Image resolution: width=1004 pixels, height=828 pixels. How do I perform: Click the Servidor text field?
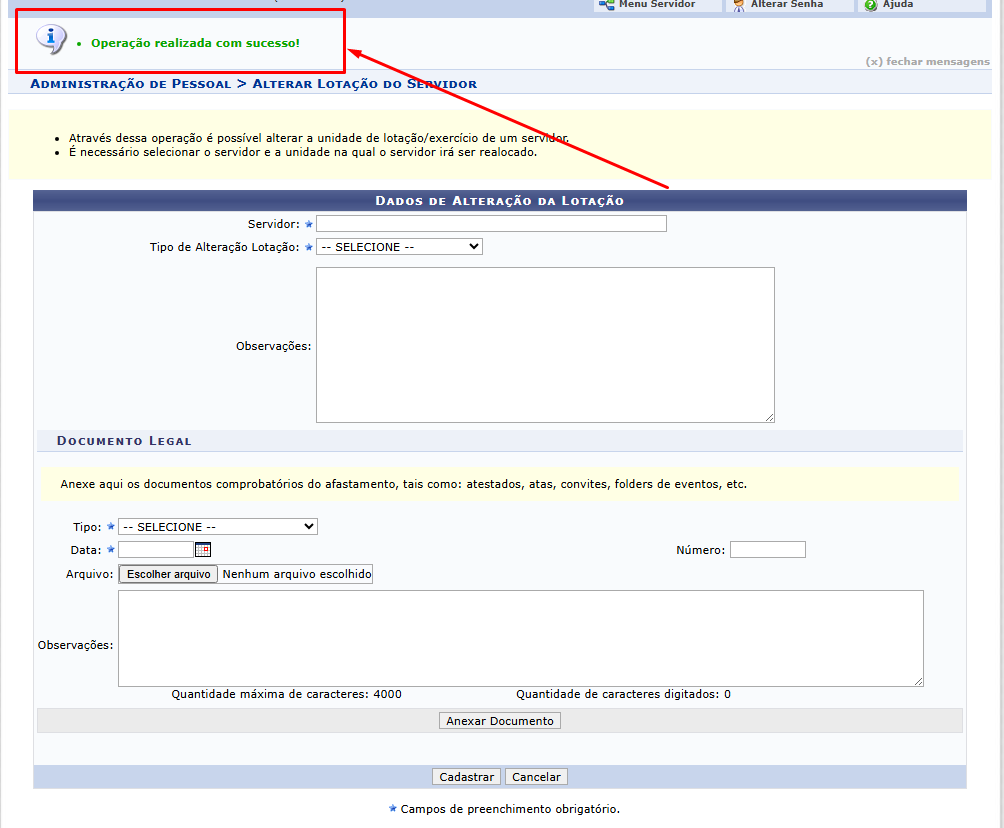pyautogui.click(x=491, y=224)
